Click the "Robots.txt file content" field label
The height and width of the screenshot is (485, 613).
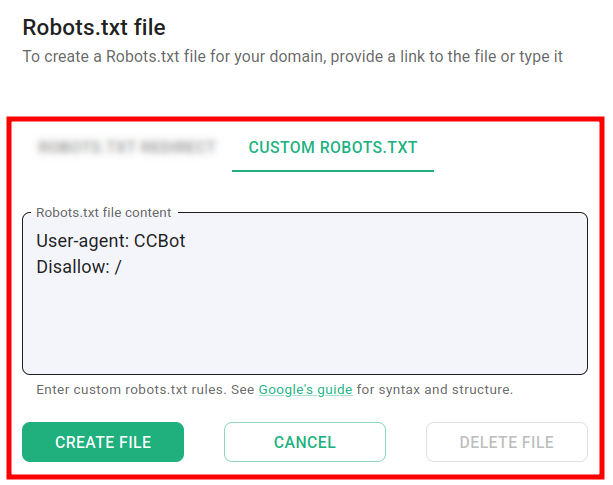(103, 212)
